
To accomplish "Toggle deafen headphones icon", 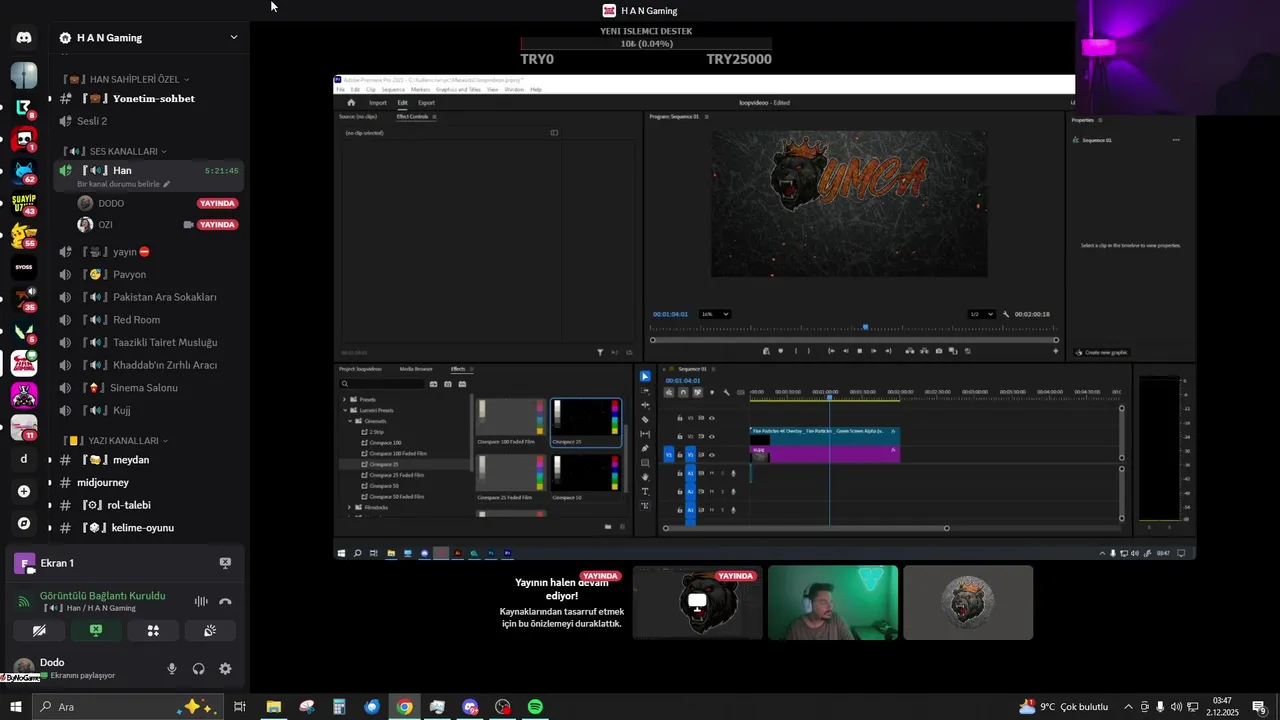I will [198, 669].
